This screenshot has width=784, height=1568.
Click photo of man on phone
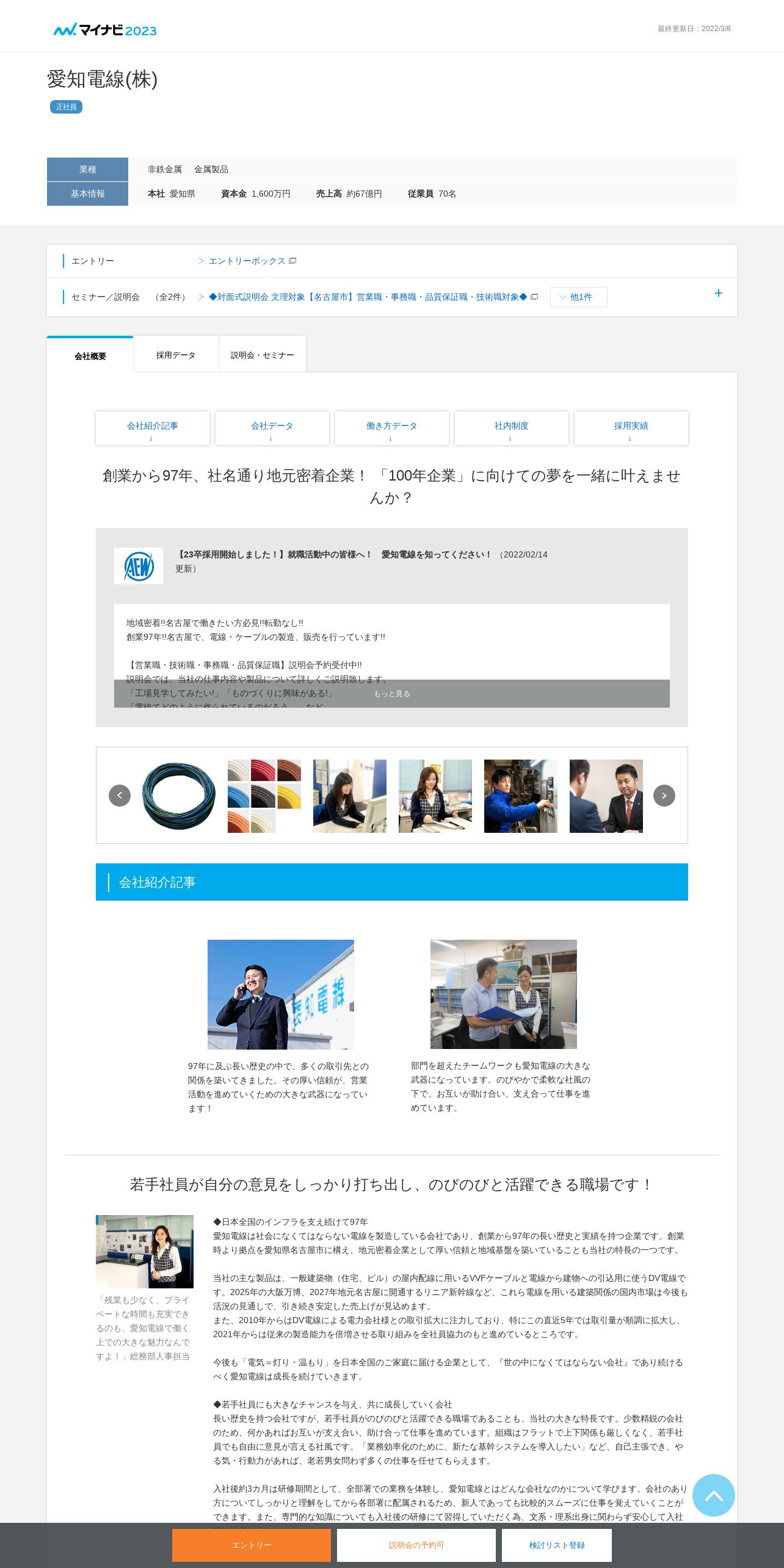(x=281, y=995)
